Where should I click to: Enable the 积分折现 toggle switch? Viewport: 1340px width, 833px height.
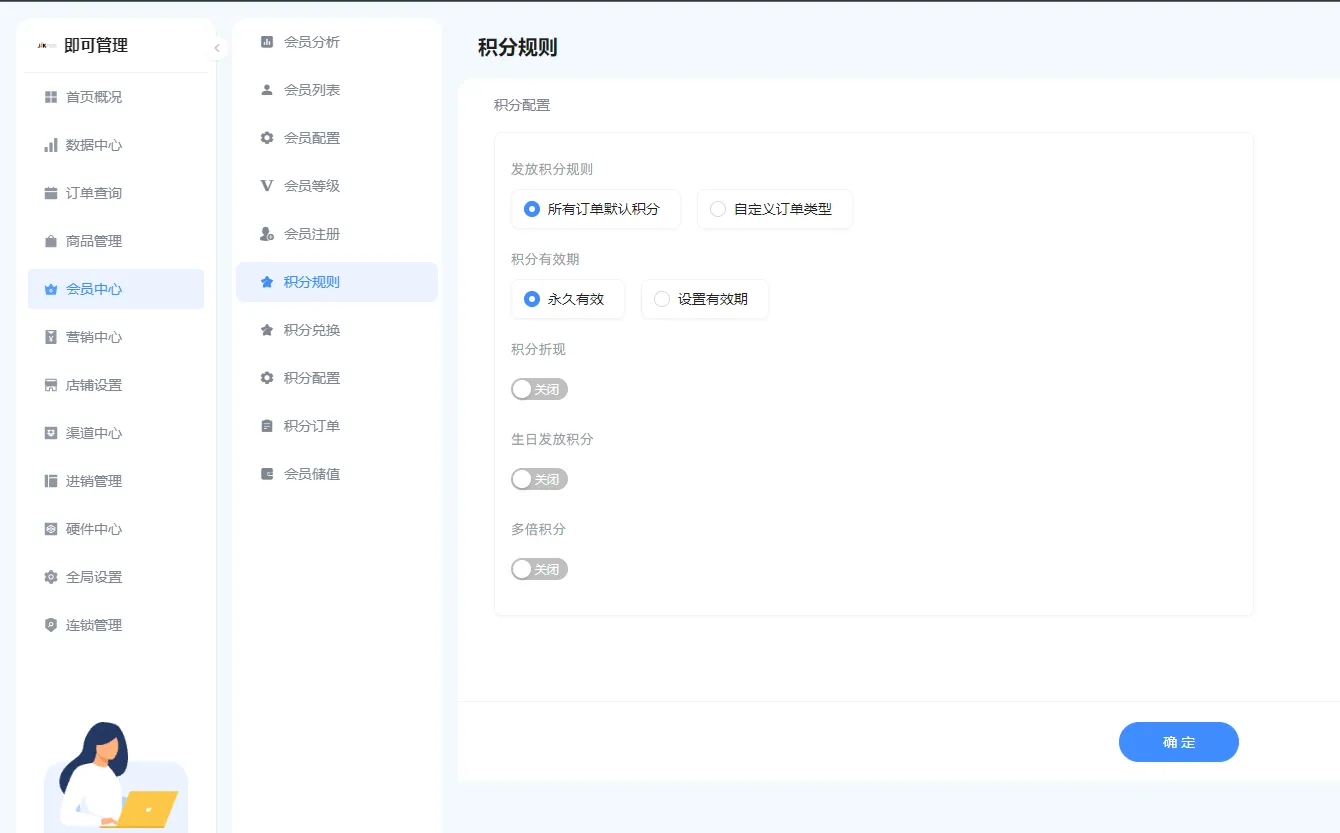point(539,389)
